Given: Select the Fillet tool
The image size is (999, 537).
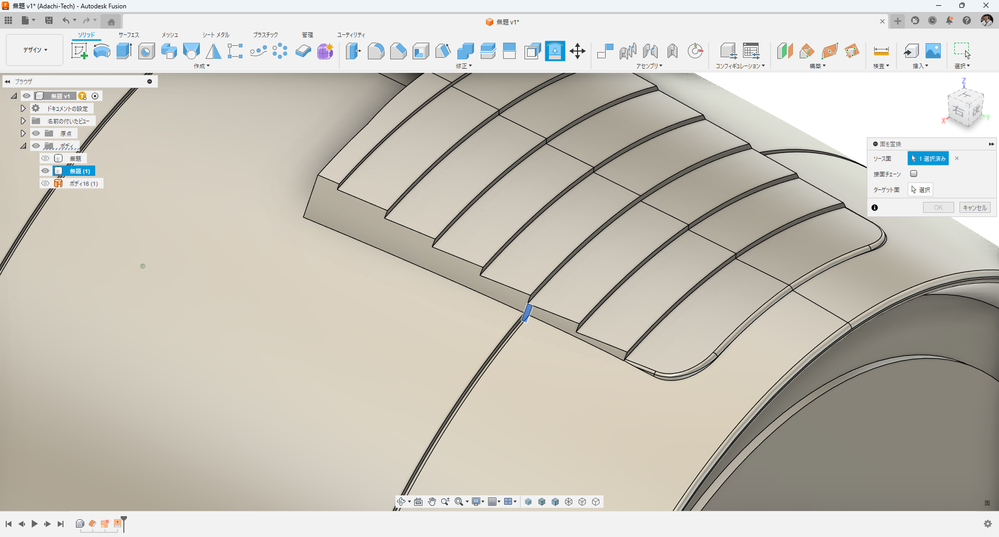Looking at the screenshot, I should 376,52.
